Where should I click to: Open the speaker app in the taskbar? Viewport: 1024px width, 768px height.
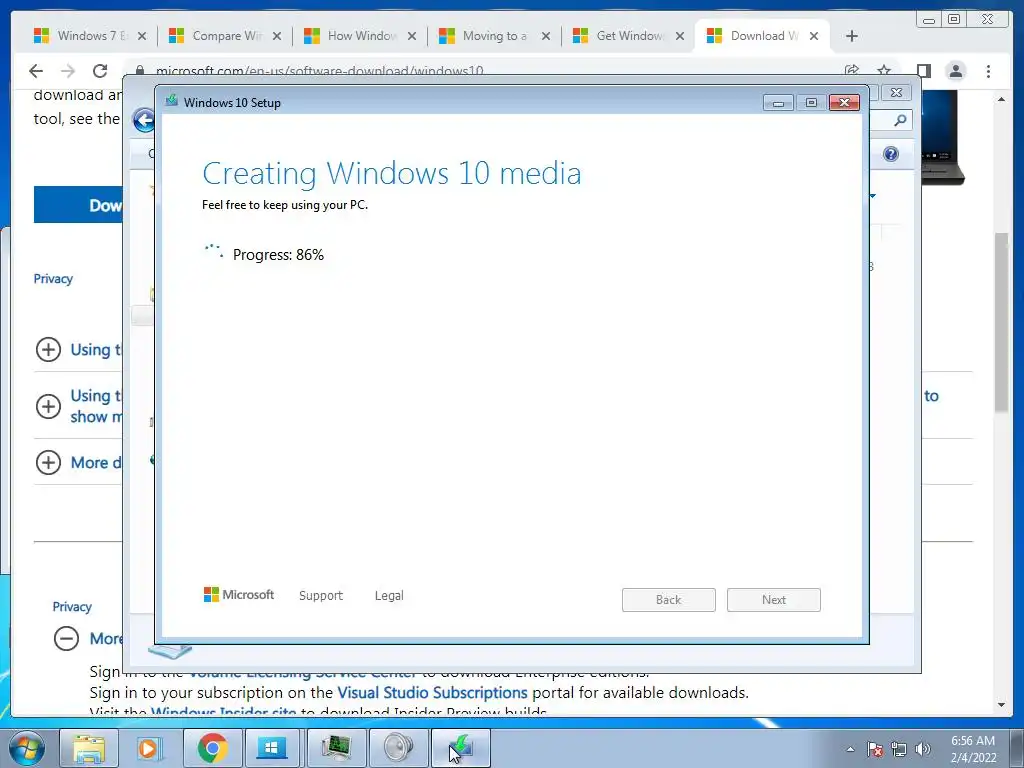click(398, 748)
